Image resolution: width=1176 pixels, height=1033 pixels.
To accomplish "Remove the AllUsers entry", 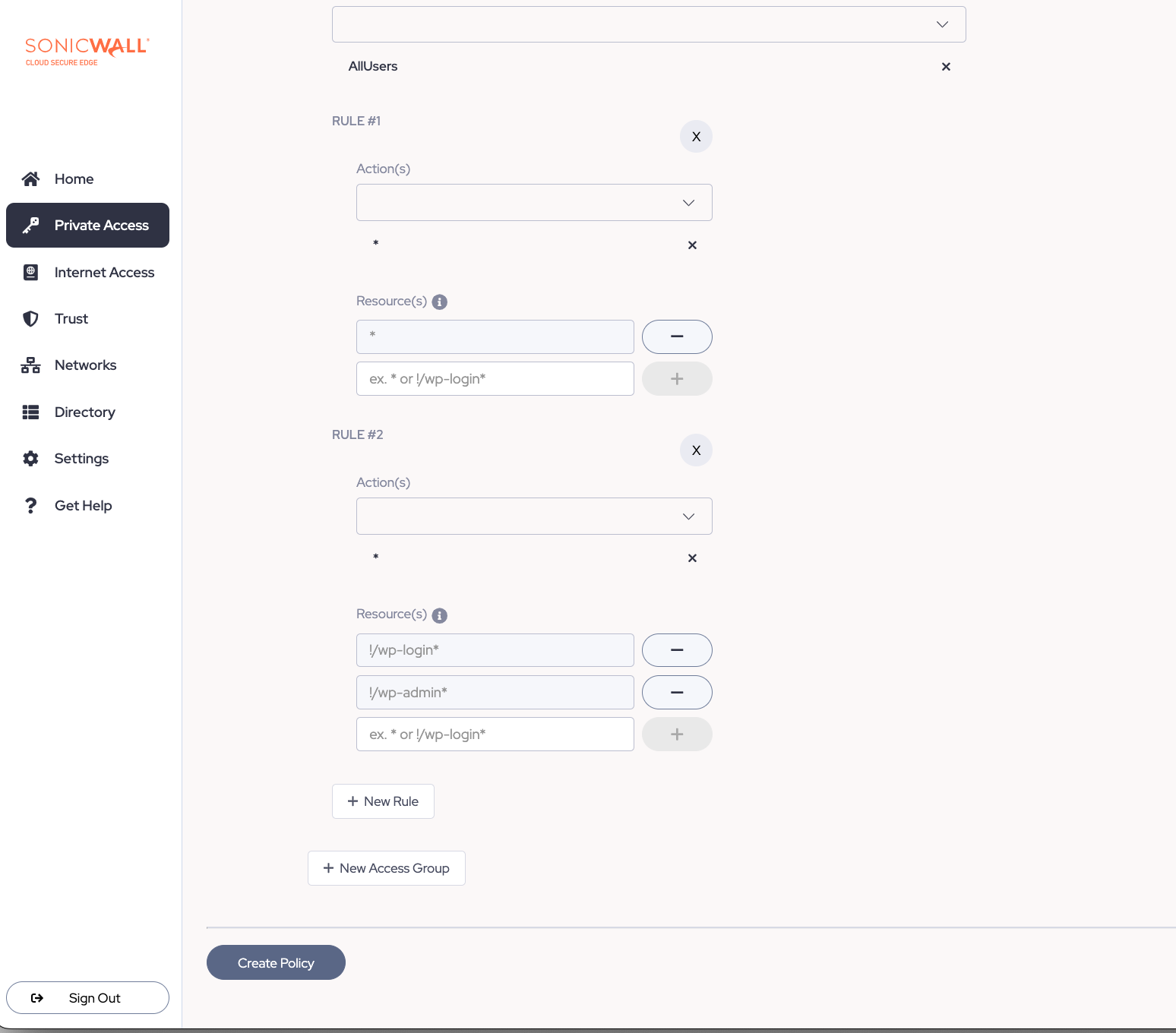I will point(946,67).
